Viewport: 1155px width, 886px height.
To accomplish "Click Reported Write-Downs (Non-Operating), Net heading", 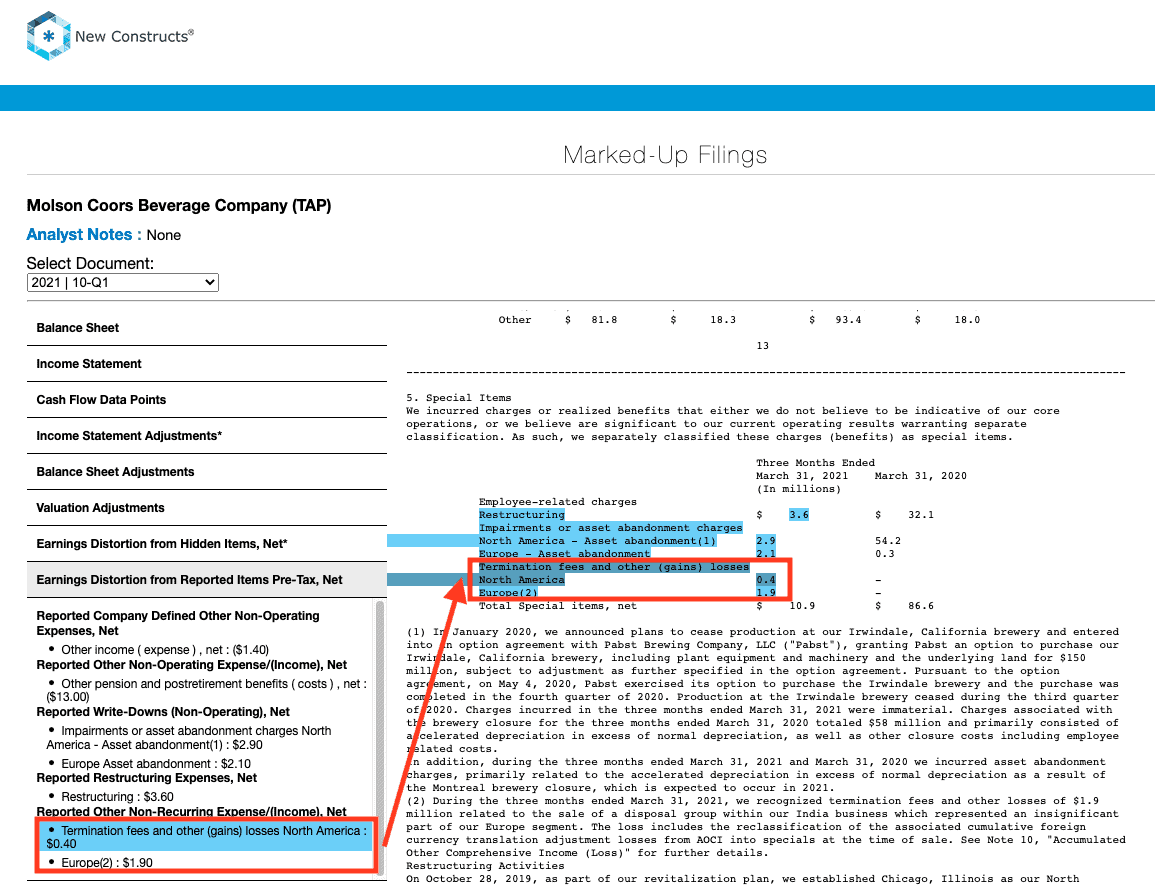I will pyautogui.click(x=163, y=711).
